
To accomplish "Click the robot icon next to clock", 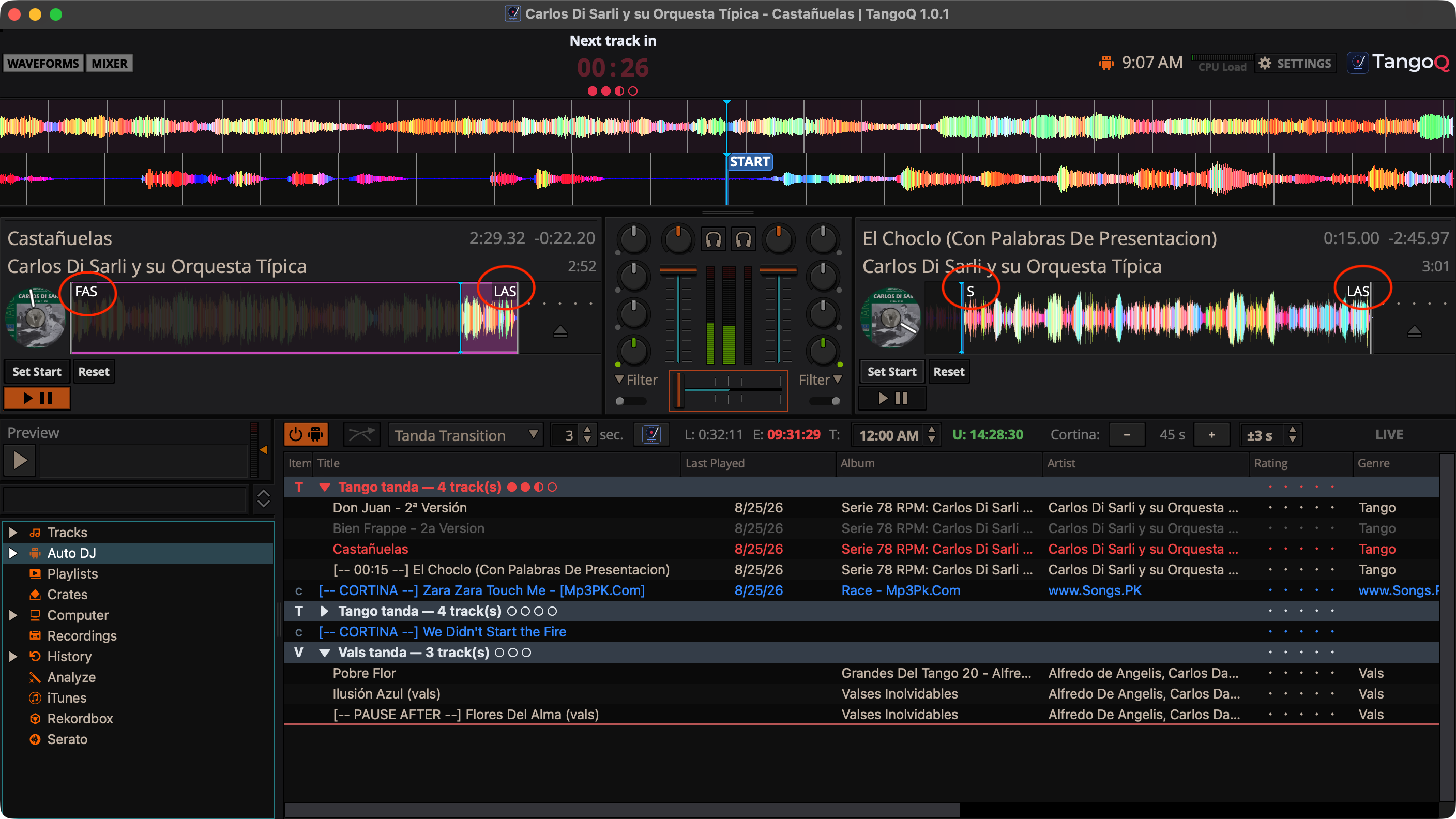I will (1105, 63).
